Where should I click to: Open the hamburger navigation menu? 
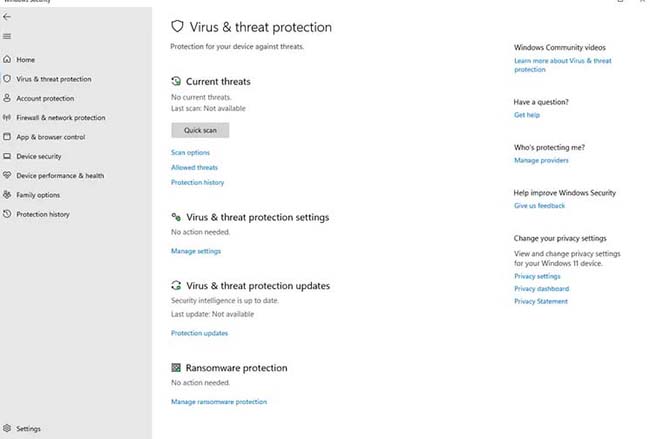8,36
